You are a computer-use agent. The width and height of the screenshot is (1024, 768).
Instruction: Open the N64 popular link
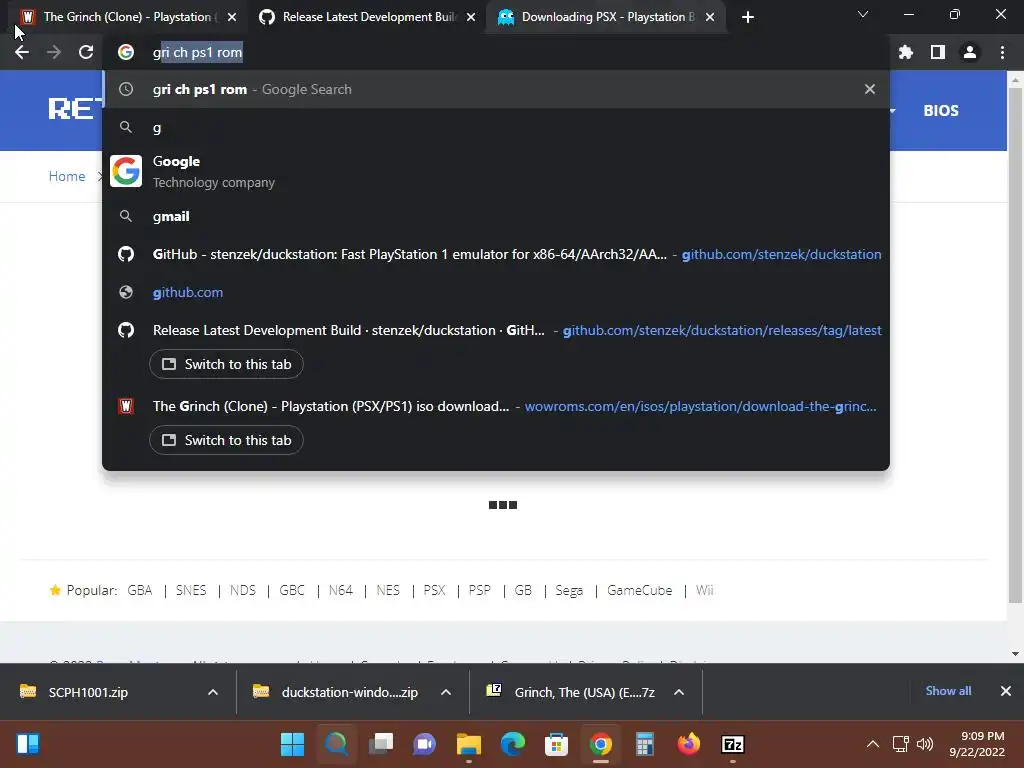pos(341,590)
